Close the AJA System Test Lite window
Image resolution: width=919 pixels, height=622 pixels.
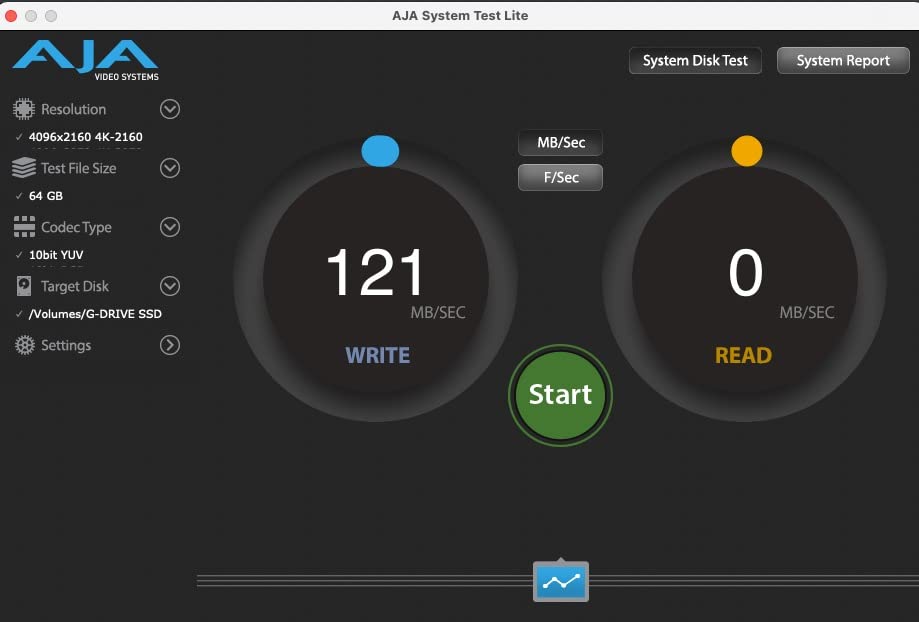coord(10,16)
